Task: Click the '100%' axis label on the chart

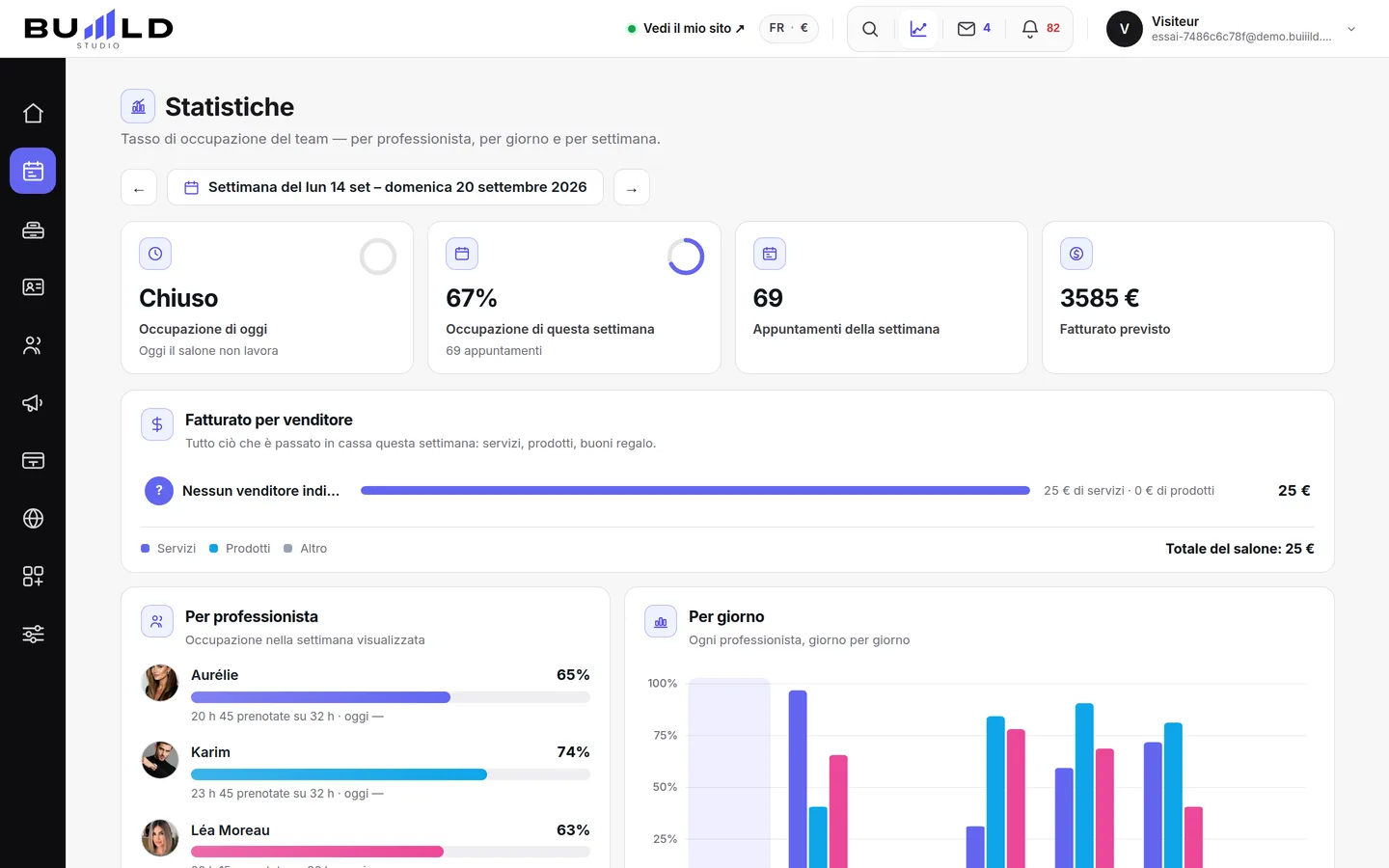Action: coord(663,684)
